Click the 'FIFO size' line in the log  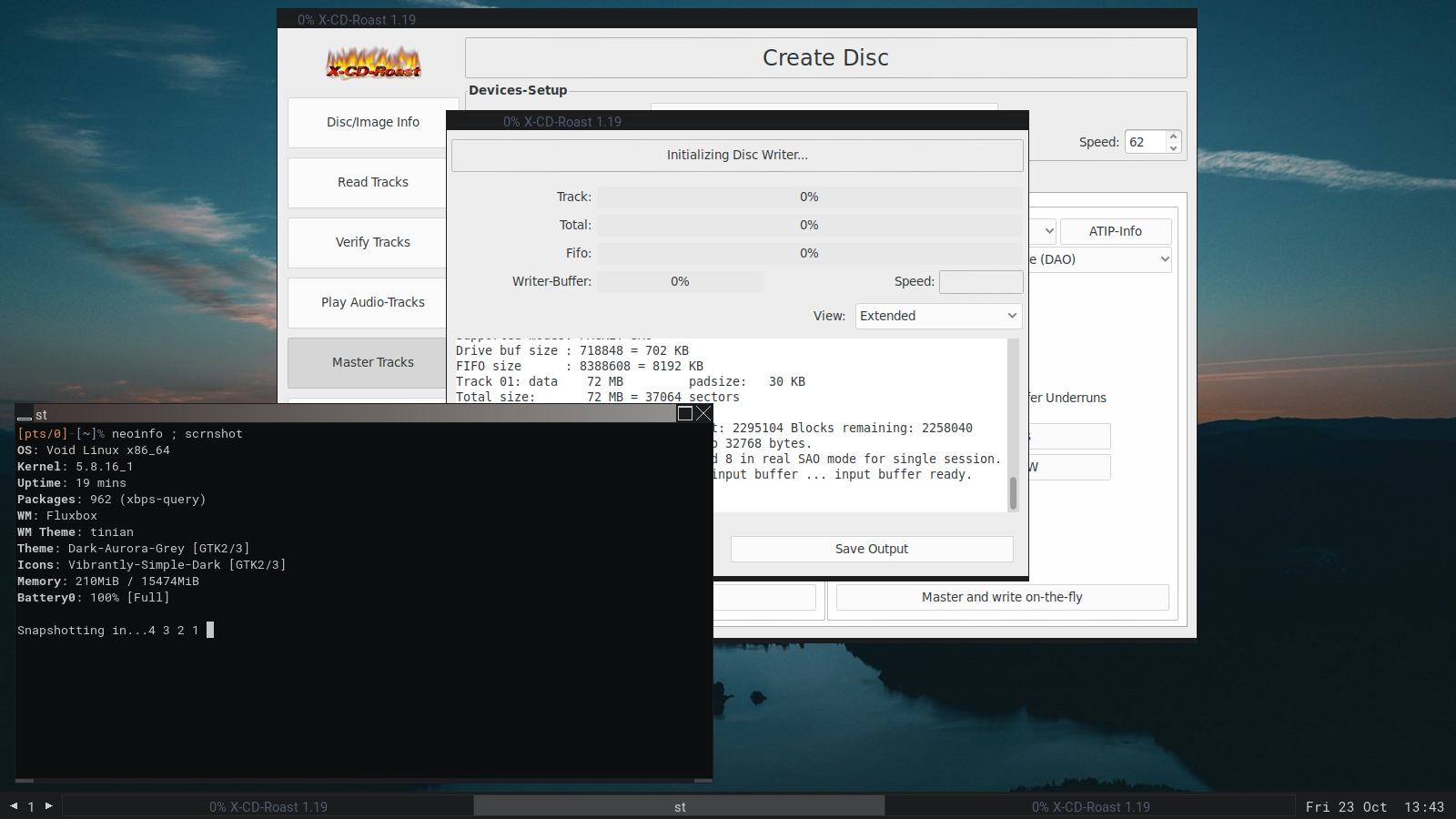580,366
